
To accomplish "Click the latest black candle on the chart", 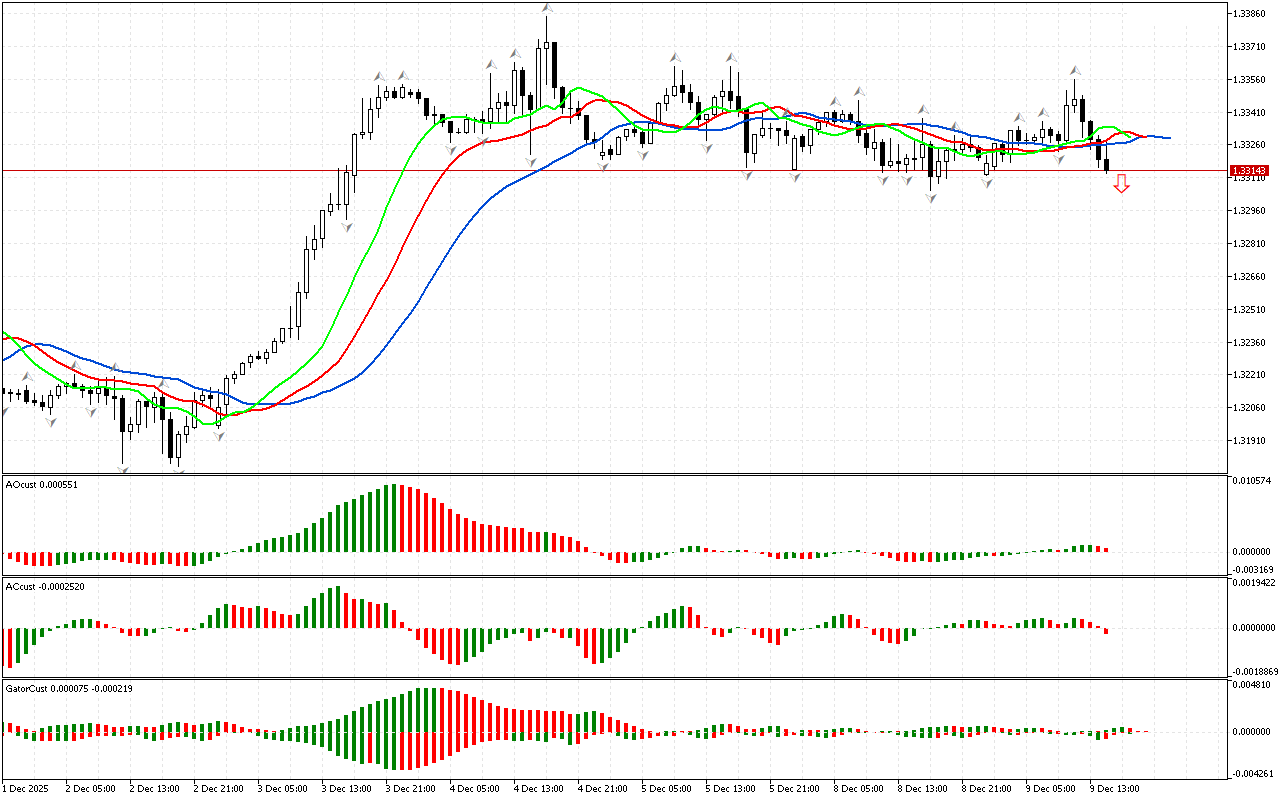I will 1106,165.
